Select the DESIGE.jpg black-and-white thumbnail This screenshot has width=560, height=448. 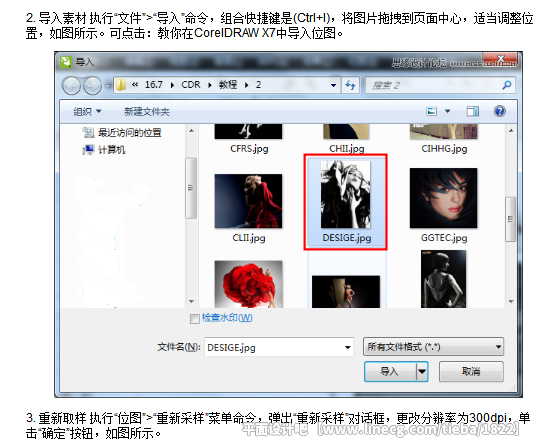345,194
